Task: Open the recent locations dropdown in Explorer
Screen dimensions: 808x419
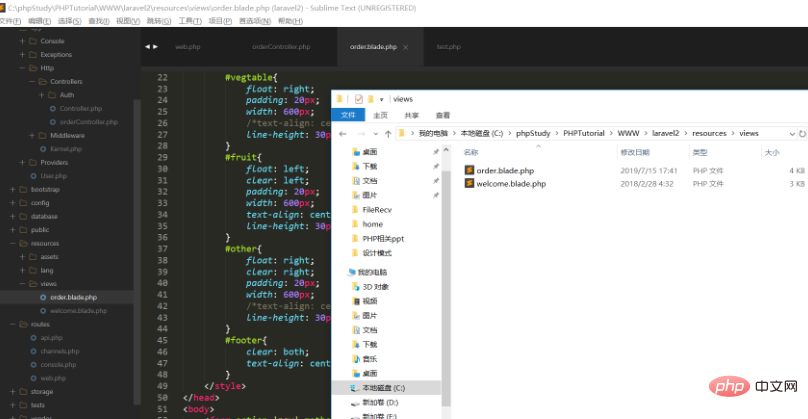Action: tap(376, 134)
